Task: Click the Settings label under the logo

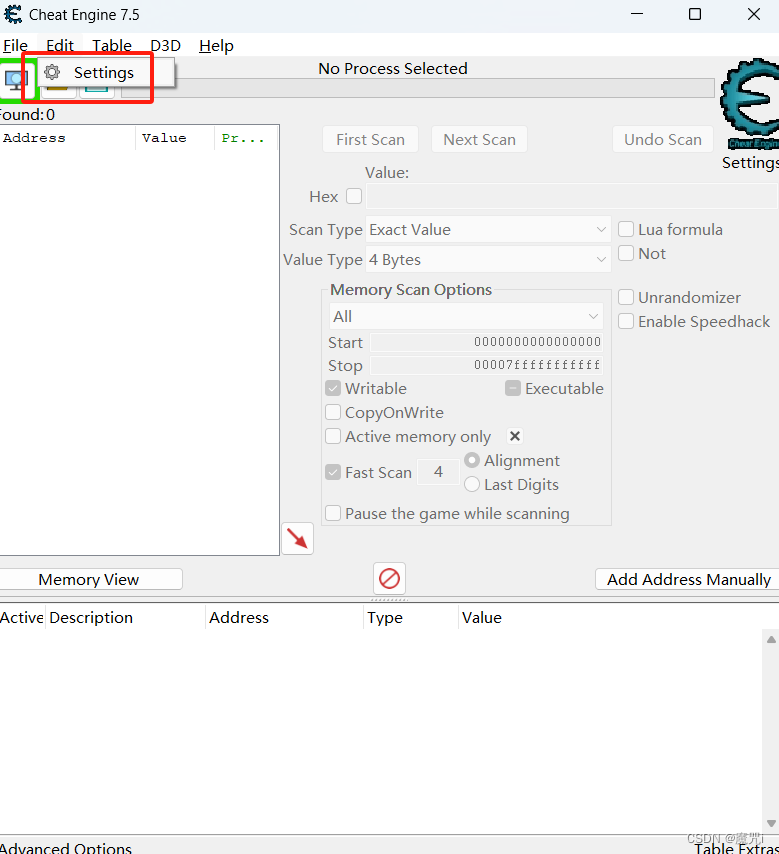Action: tap(750, 162)
